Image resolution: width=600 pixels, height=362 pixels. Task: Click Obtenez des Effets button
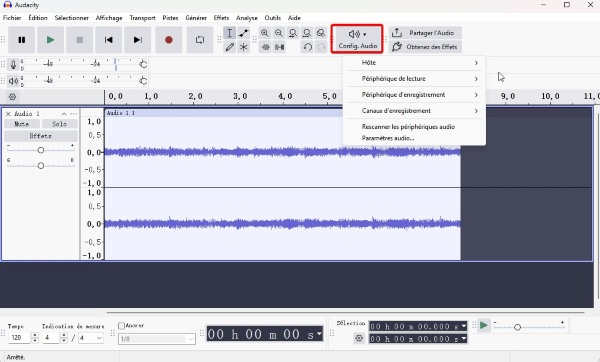point(425,47)
